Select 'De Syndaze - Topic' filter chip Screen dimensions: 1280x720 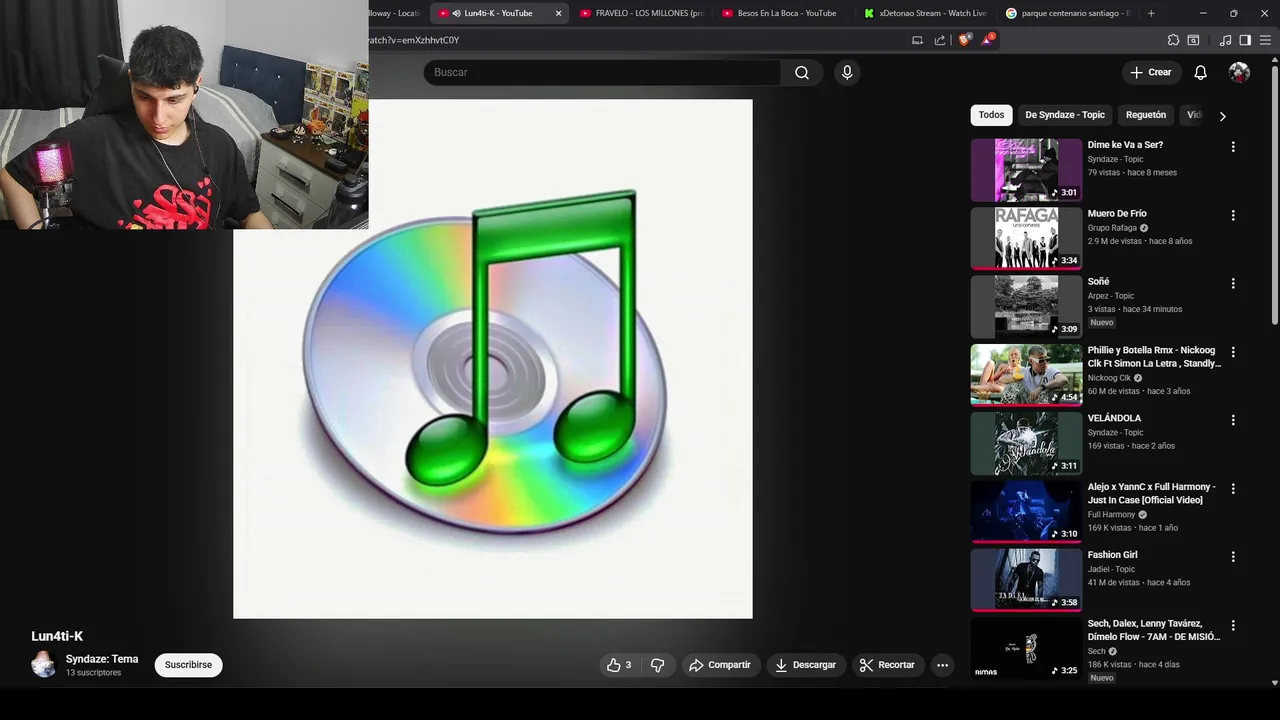click(x=1064, y=115)
